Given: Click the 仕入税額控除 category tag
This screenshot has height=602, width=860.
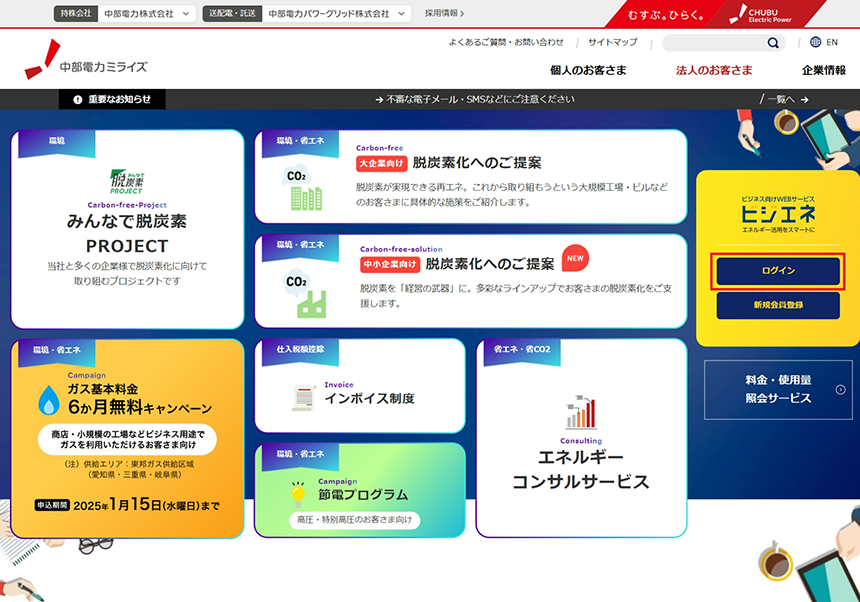Looking at the screenshot, I should tap(300, 349).
